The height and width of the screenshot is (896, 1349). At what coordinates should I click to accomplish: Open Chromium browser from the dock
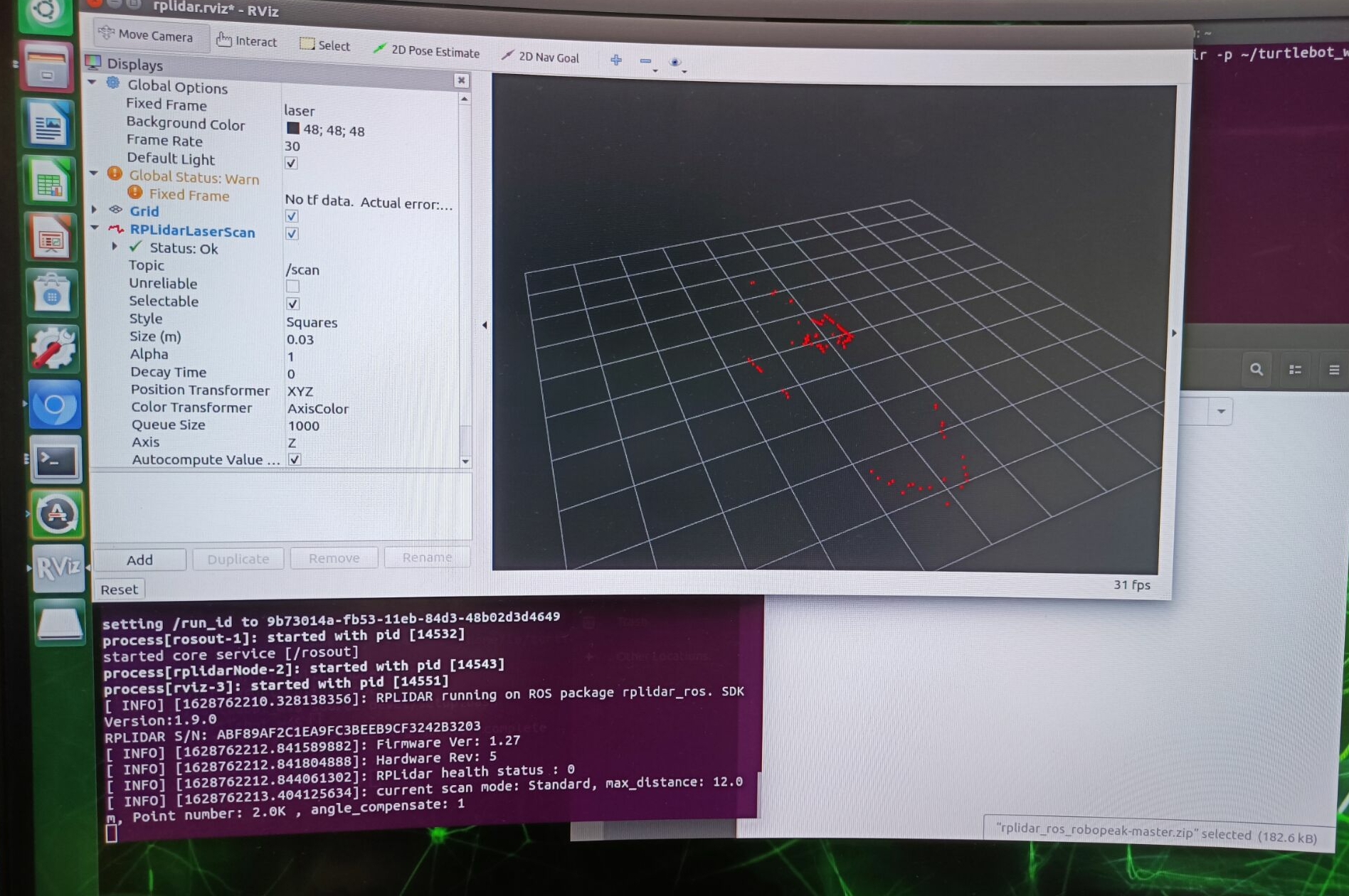(55, 405)
